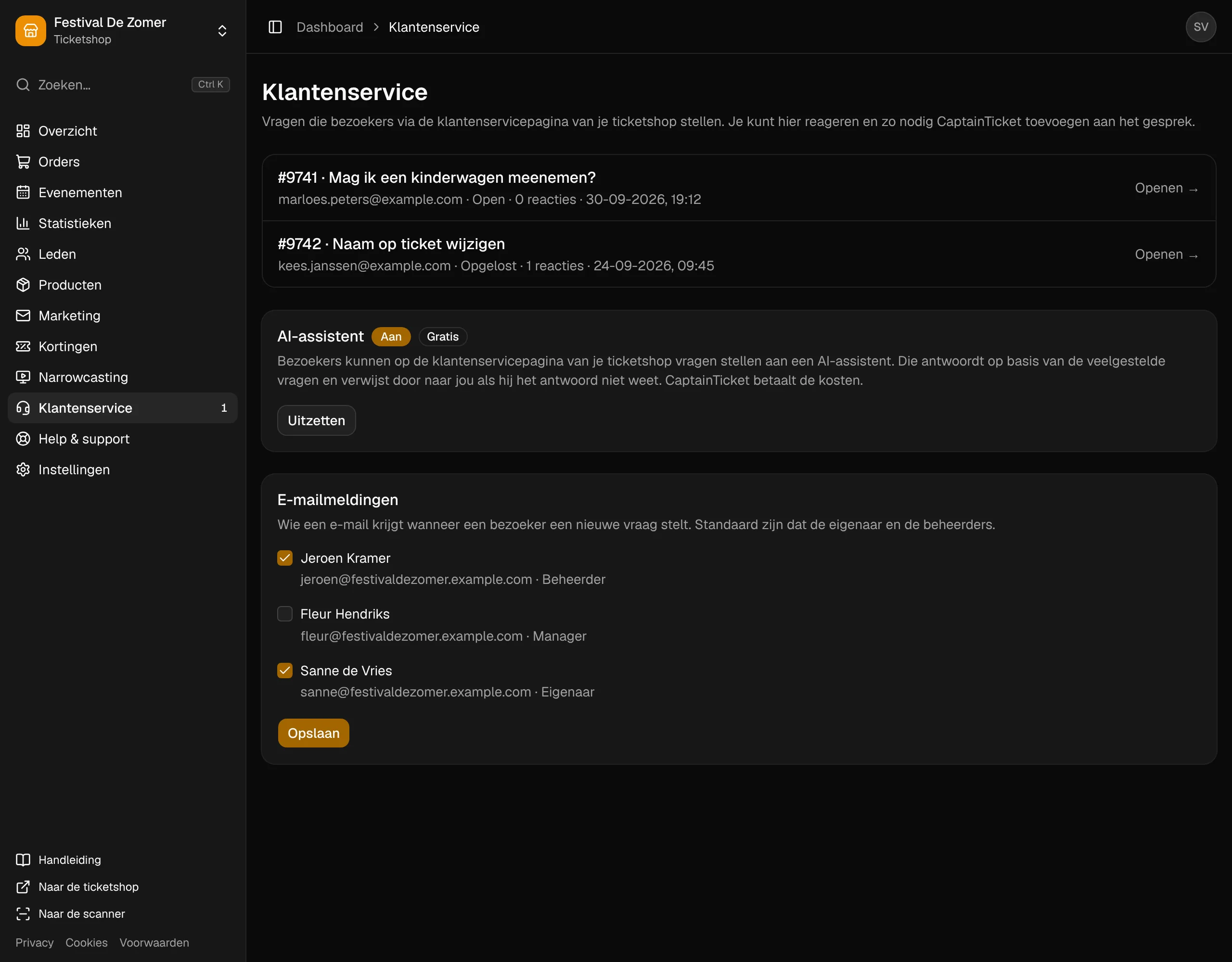Click the ticket title 'Mag ik een kinderwagen meenemen?'
The height and width of the screenshot is (962, 1232).
pos(462,177)
